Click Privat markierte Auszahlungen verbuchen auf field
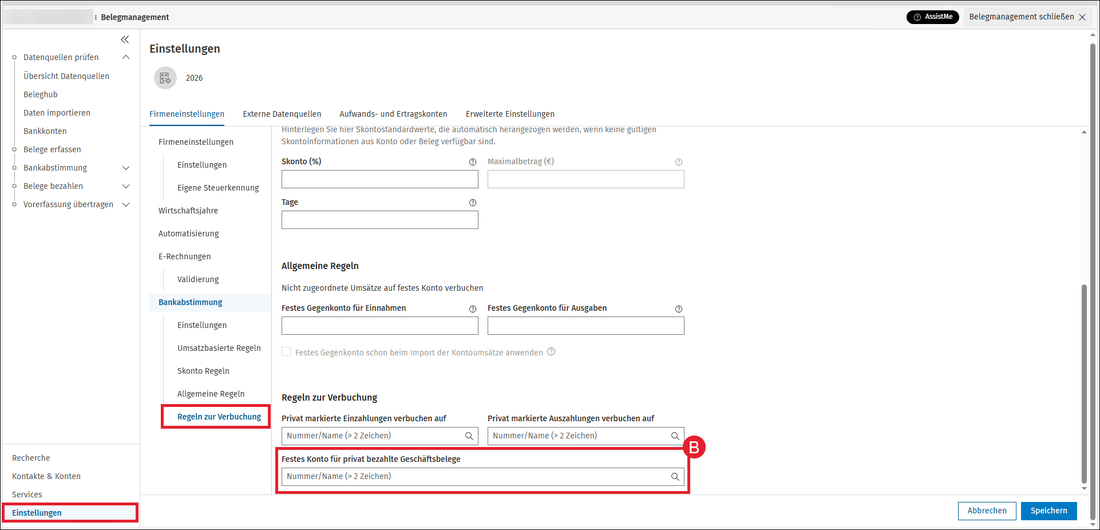The width and height of the screenshot is (1100, 530). tap(586, 436)
